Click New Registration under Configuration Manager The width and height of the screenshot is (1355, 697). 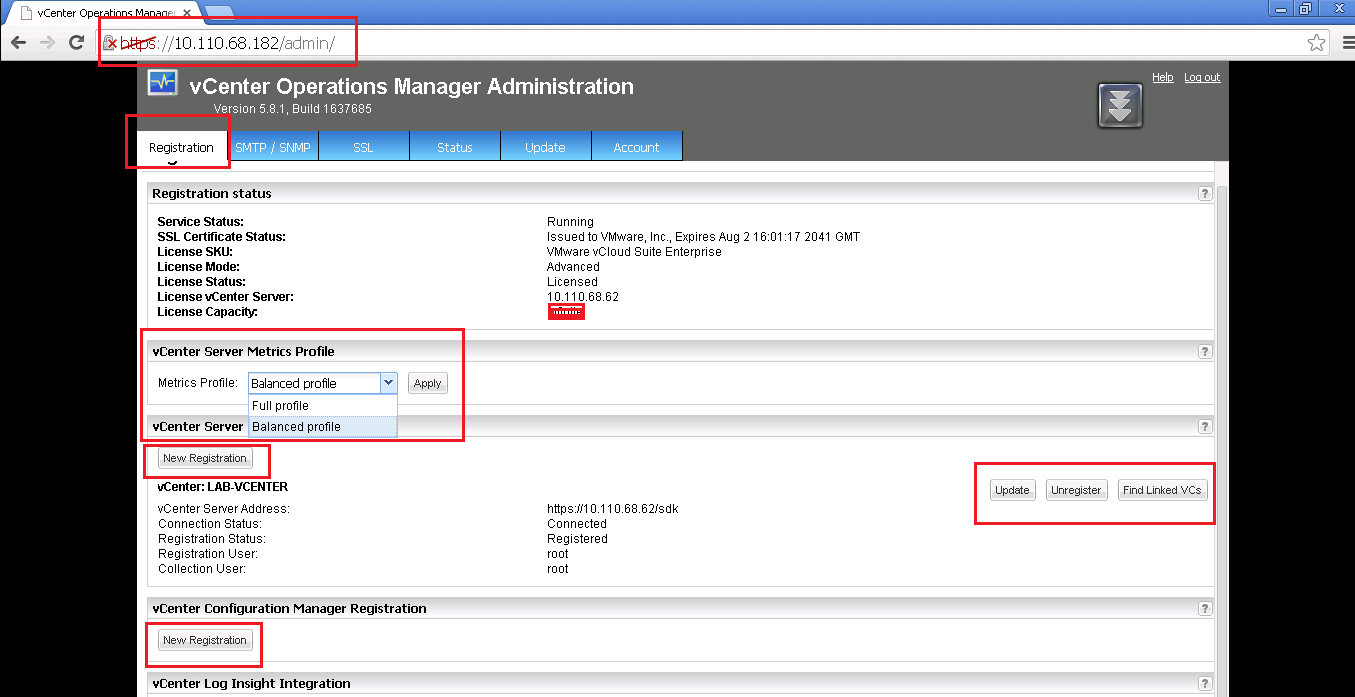point(205,640)
